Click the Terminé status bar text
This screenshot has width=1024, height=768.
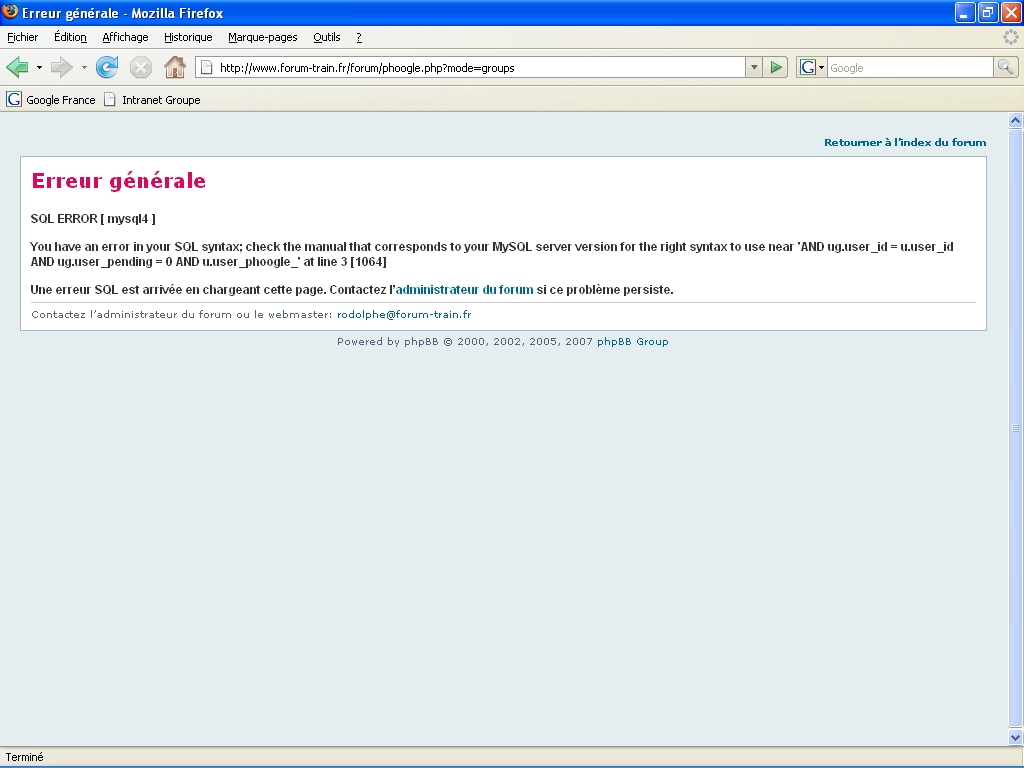click(x=24, y=757)
